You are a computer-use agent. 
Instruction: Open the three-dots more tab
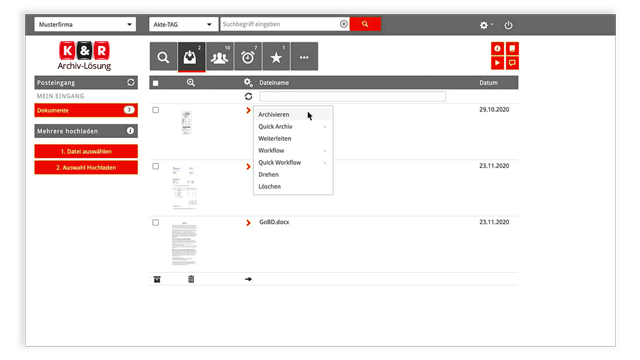coord(304,57)
